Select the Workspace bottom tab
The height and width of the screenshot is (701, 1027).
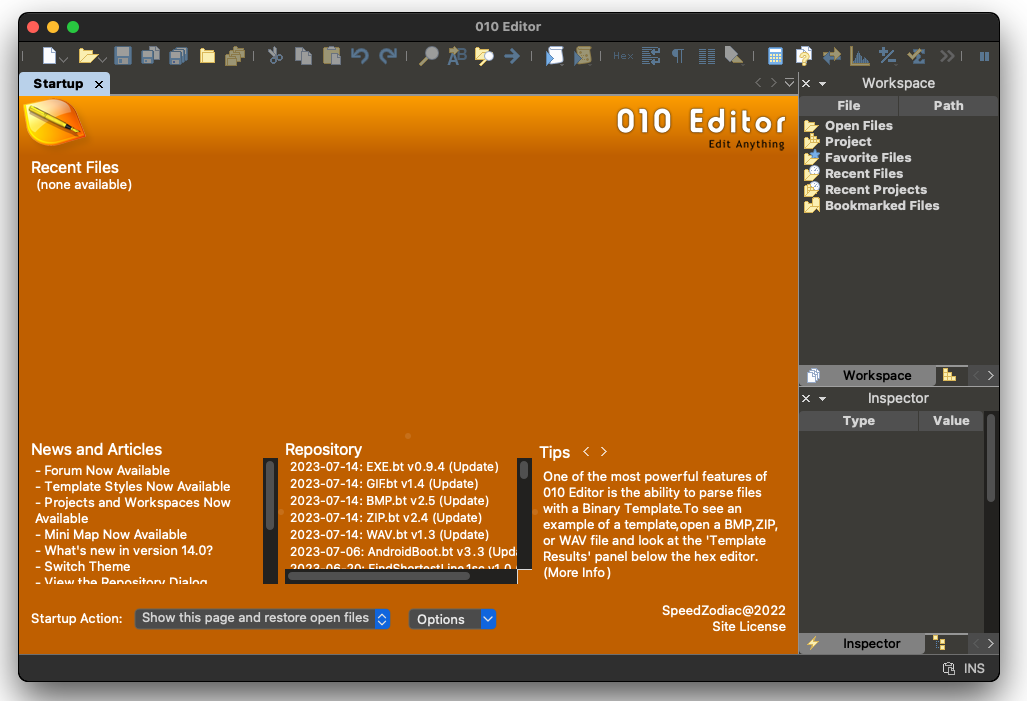876,376
